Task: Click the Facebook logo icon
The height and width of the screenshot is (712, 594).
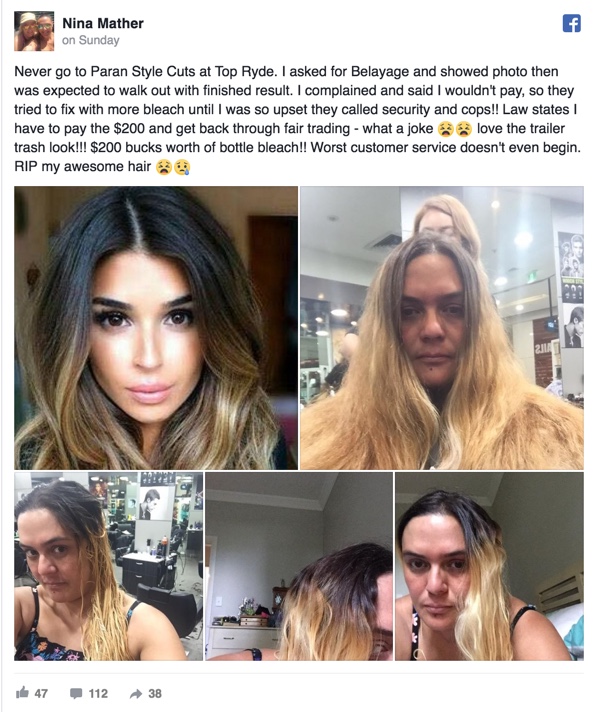Action: click(571, 23)
